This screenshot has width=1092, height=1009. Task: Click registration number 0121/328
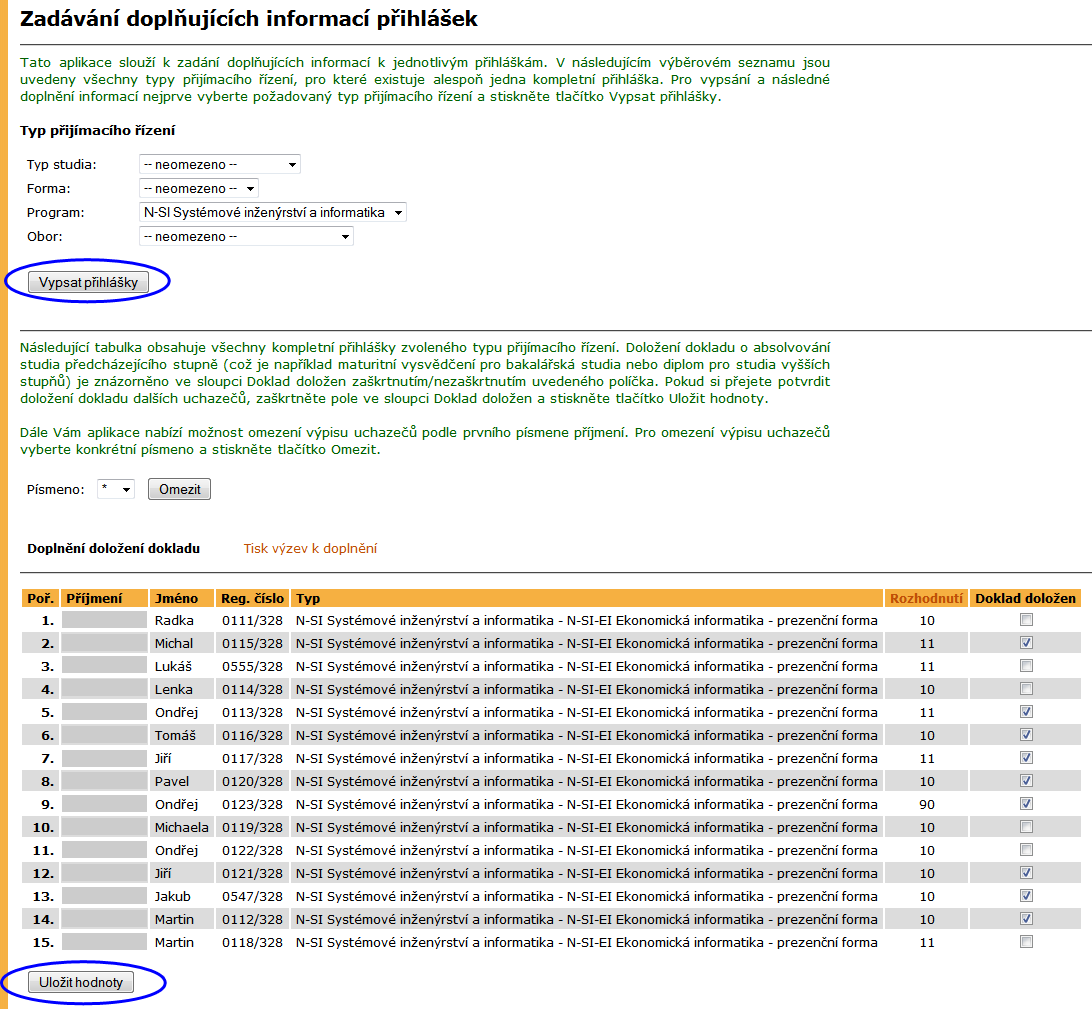point(252,873)
